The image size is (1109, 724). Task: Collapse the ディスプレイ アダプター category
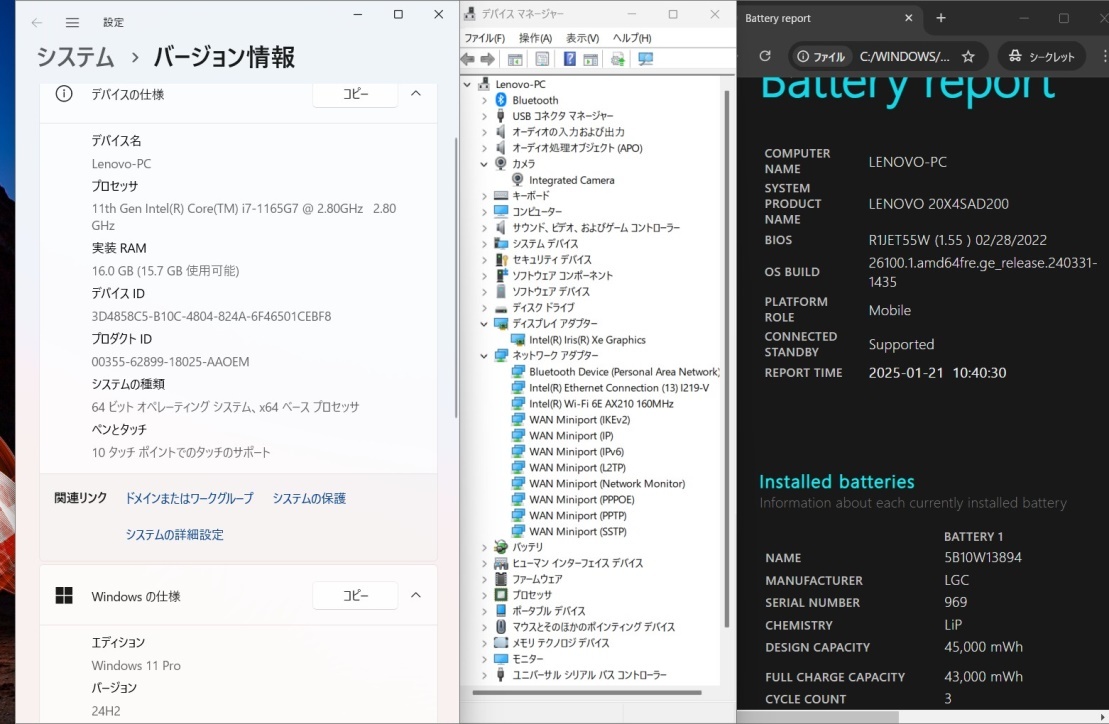[x=484, y=324]
